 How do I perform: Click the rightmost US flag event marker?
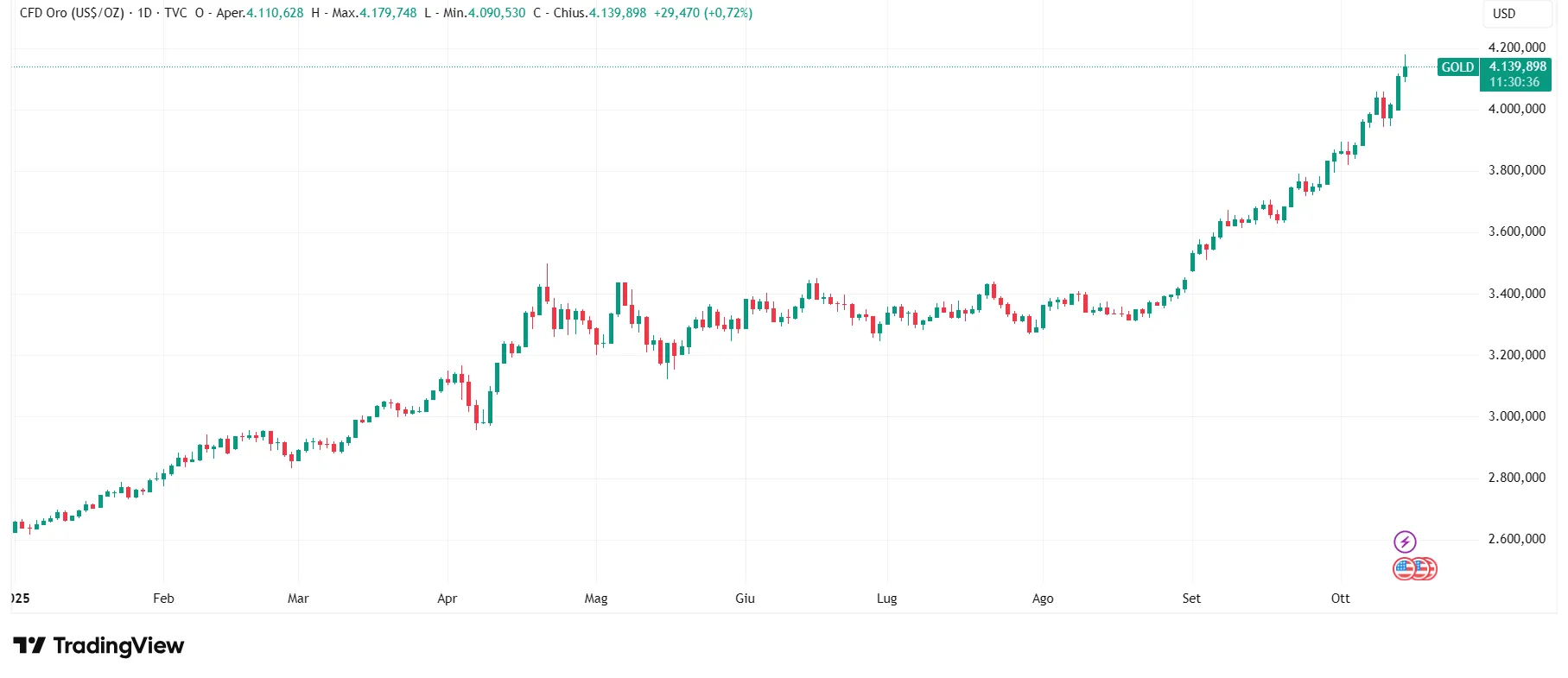pyautogui.click(x=1427, y=569)
